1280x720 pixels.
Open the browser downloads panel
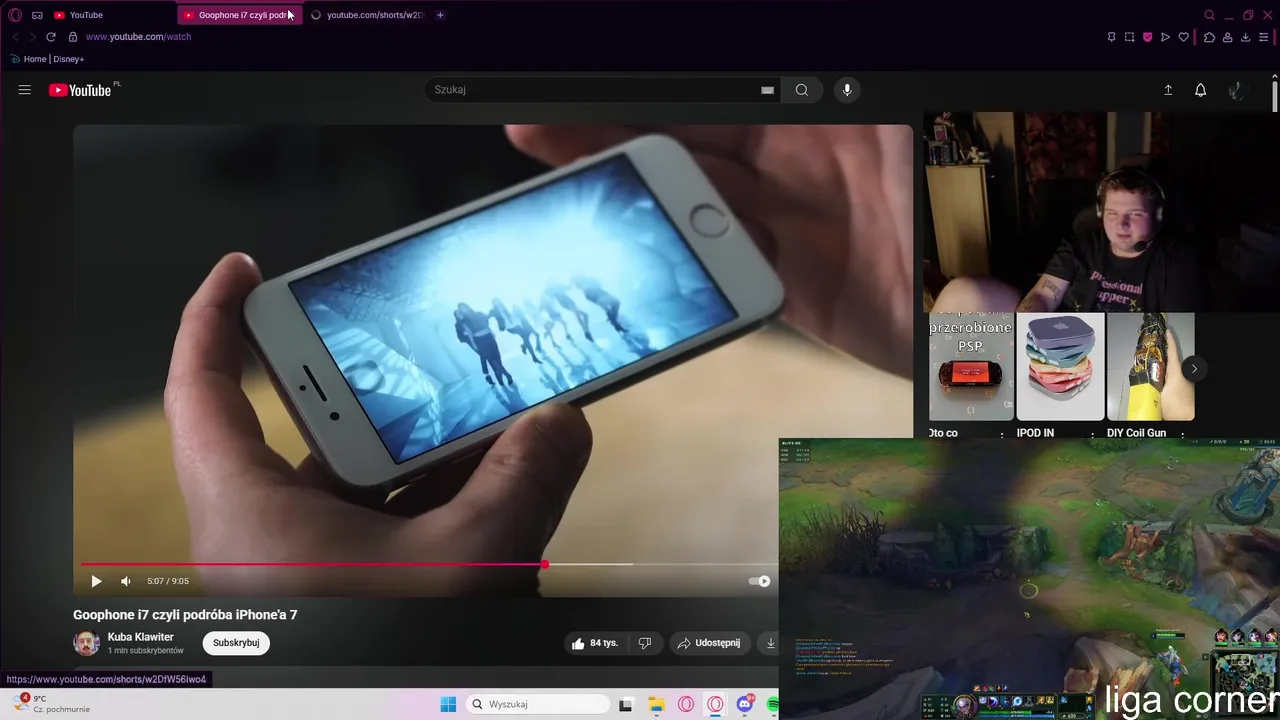point(1245,37)
